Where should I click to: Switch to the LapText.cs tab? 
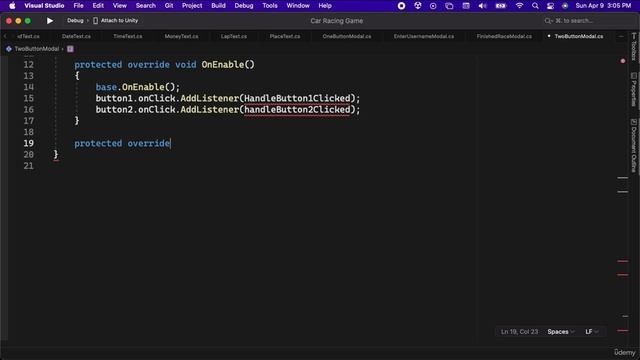(x=234, y=36)
